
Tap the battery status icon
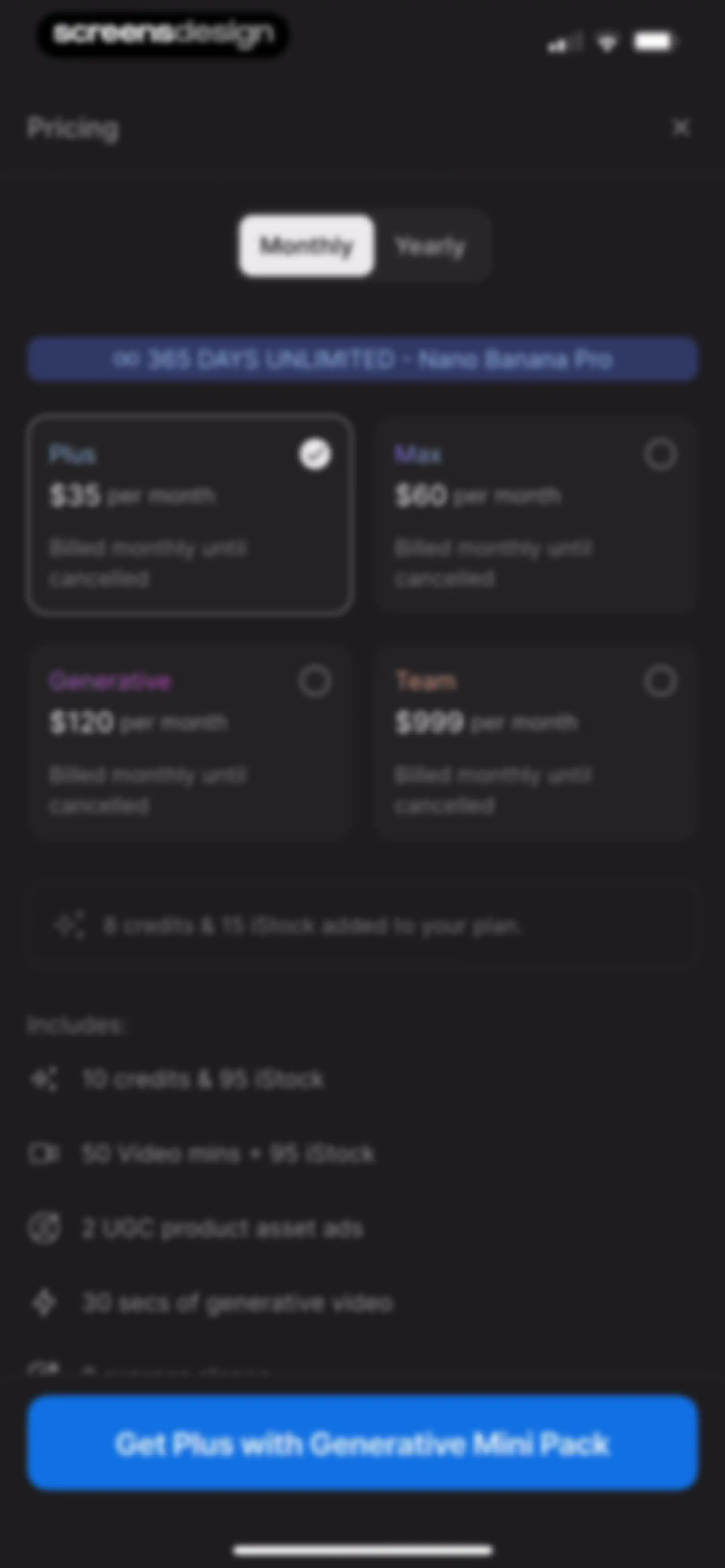655,42
